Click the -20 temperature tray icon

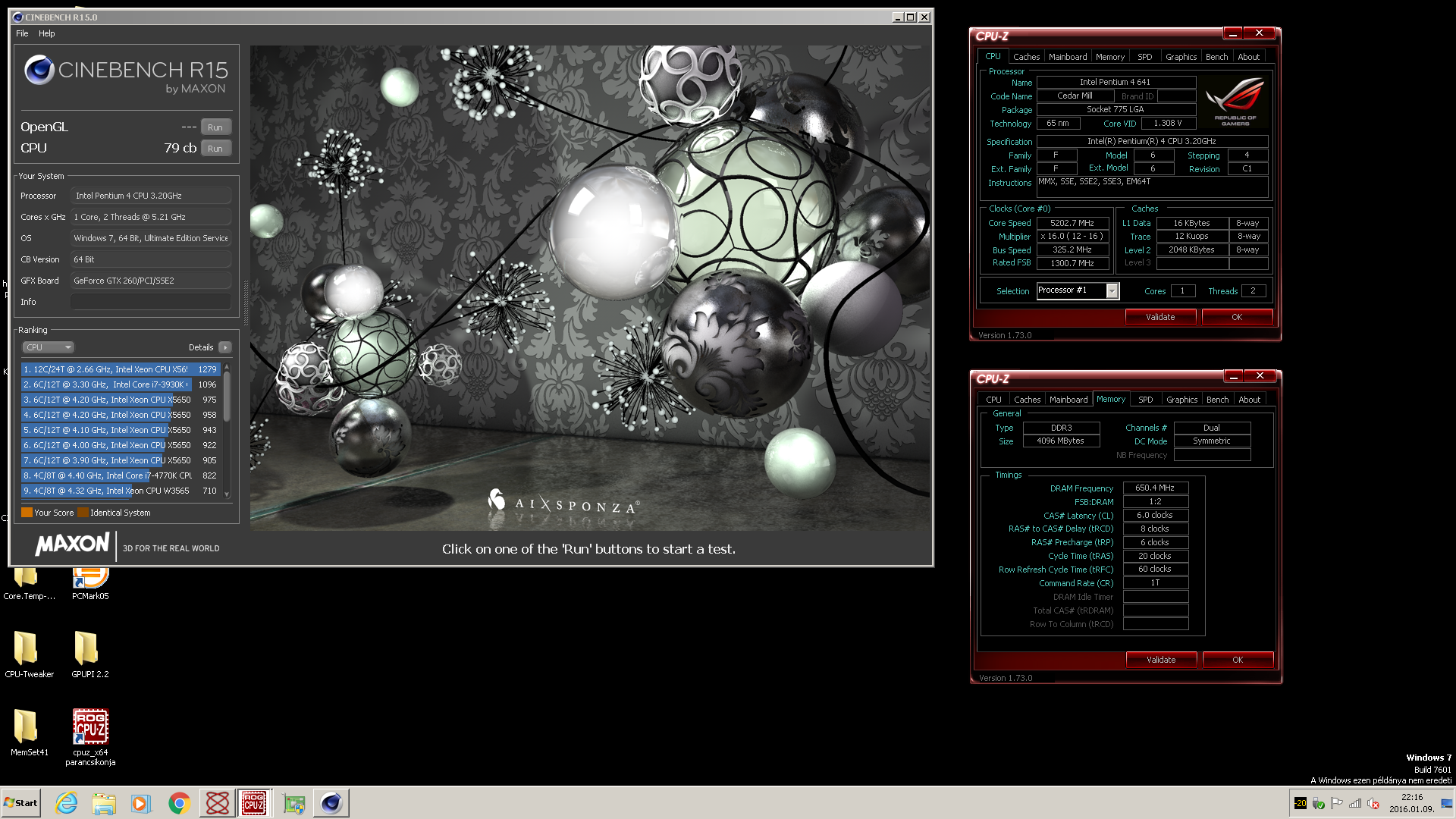pyautogui.click(x=1301, y=803)
